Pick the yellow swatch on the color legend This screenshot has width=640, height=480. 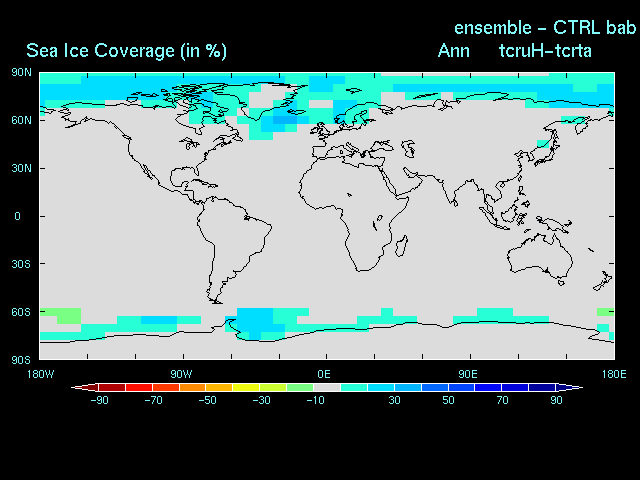click(245, 387)
